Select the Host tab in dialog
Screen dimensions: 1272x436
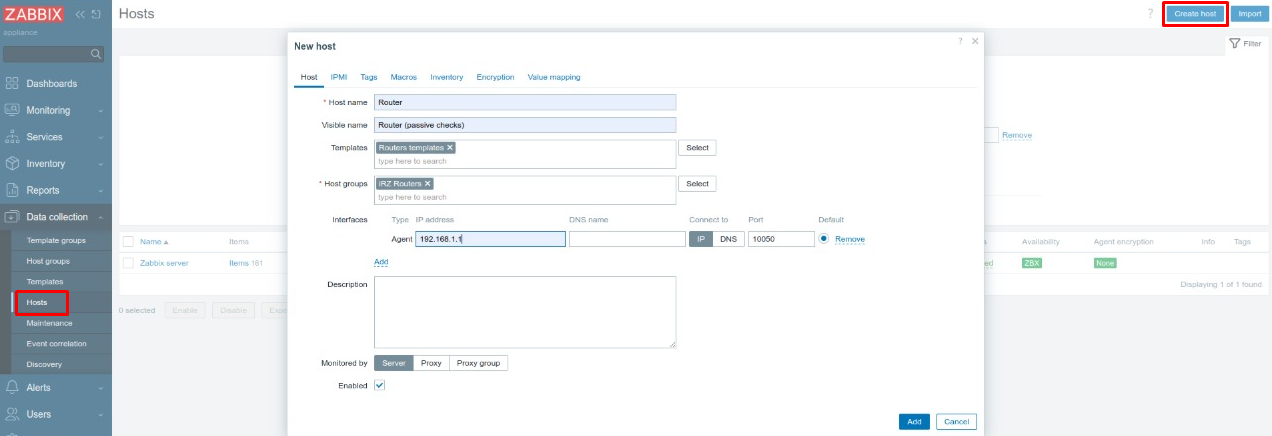[x=309, y=77]
